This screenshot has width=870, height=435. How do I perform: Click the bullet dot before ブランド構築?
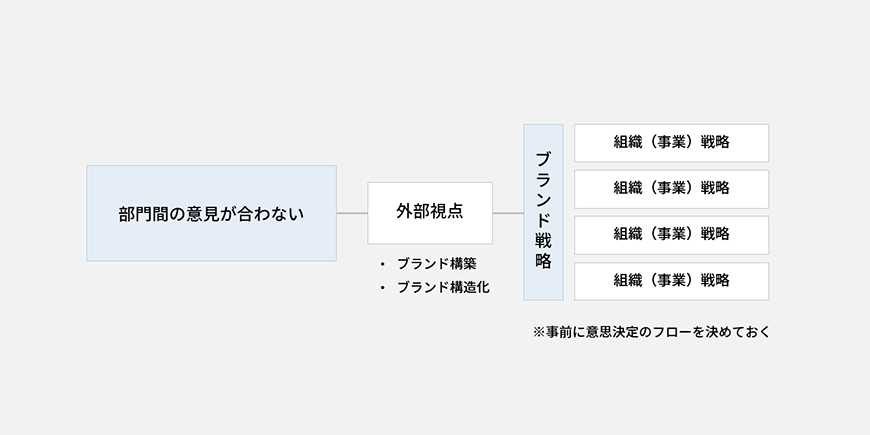[382, 265]
